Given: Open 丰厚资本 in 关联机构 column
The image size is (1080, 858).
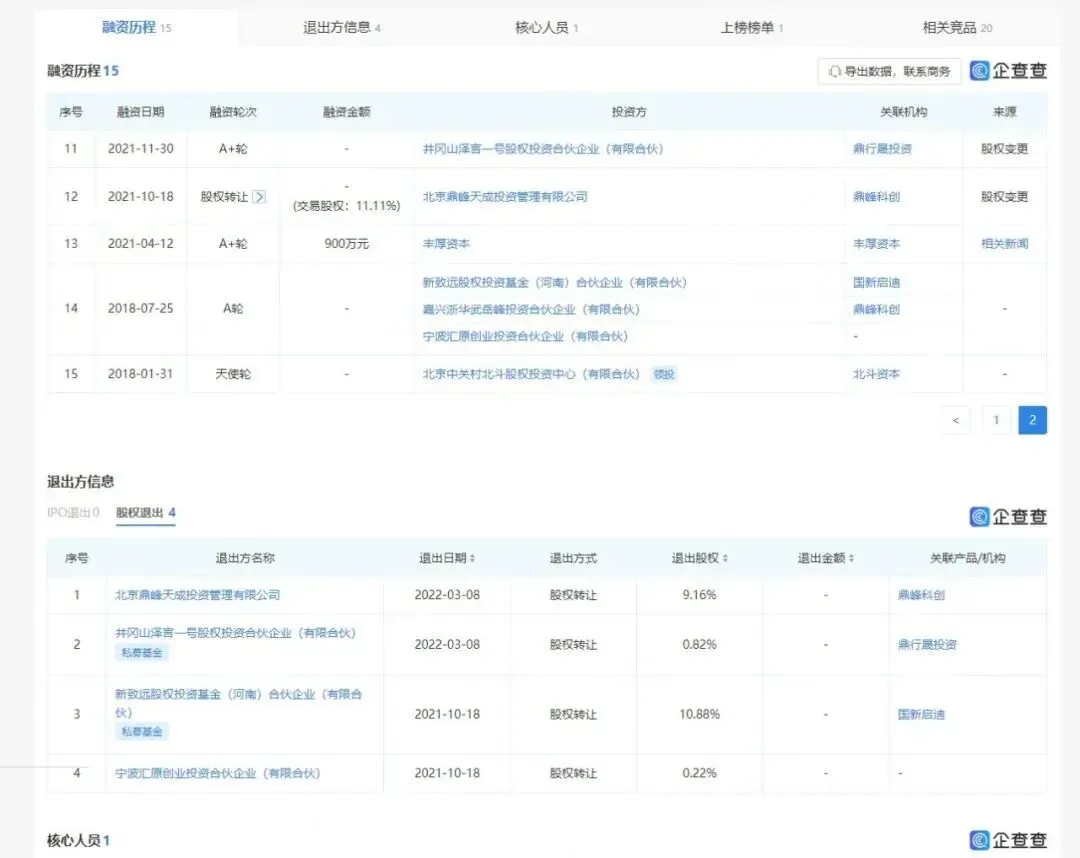Looking at the screenshot, I should [x=876, y=244].
